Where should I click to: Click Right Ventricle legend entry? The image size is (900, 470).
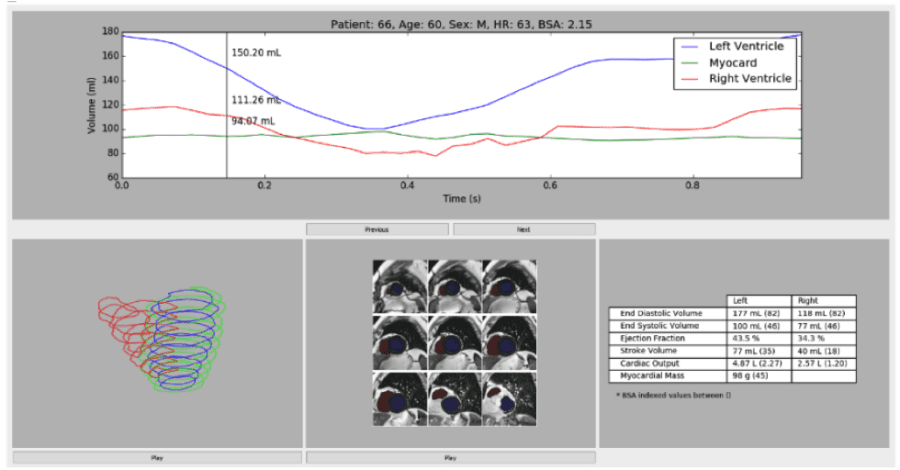click(x=736, y=79)
